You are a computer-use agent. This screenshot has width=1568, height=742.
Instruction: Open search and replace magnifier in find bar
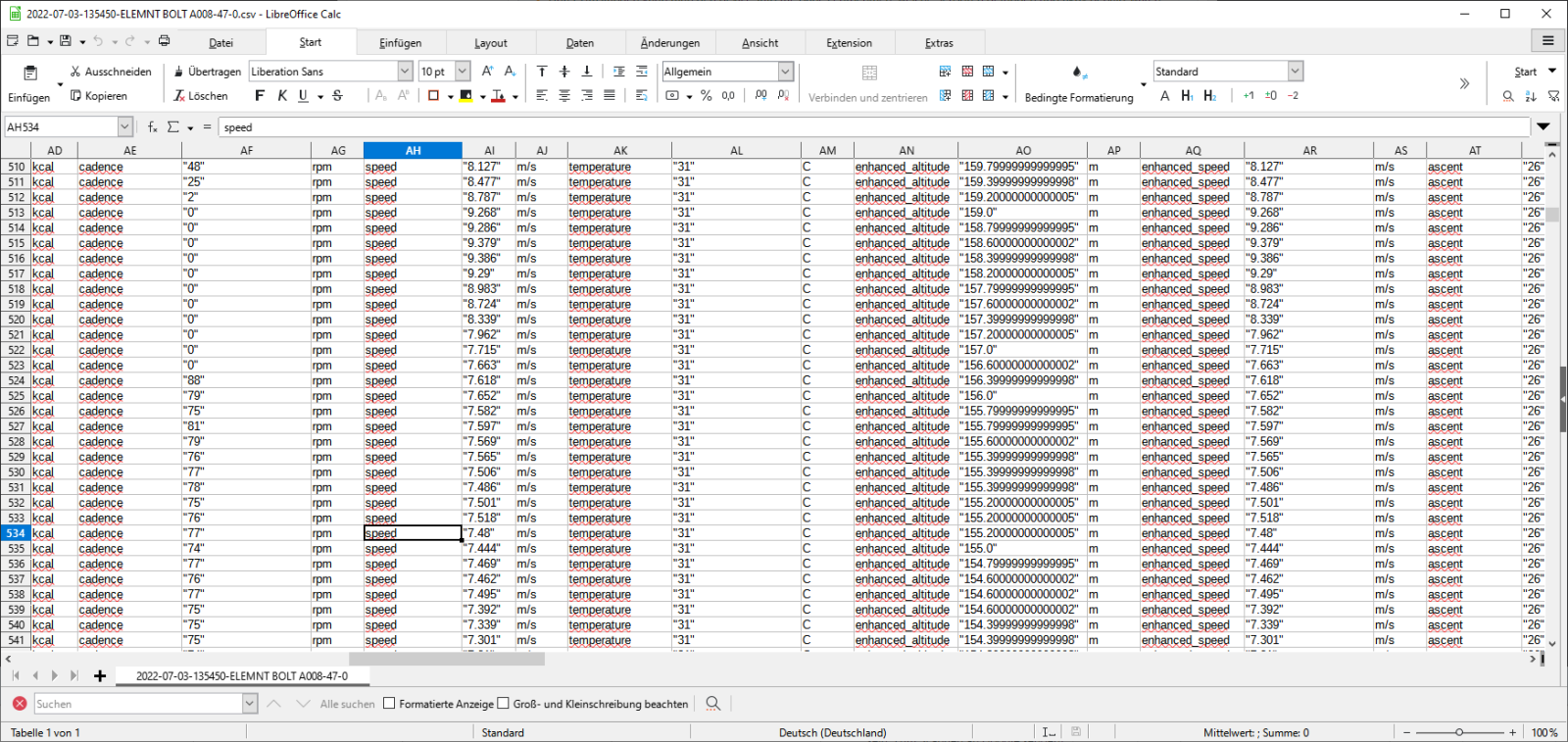pyautogui.click(x=712, y=704)
